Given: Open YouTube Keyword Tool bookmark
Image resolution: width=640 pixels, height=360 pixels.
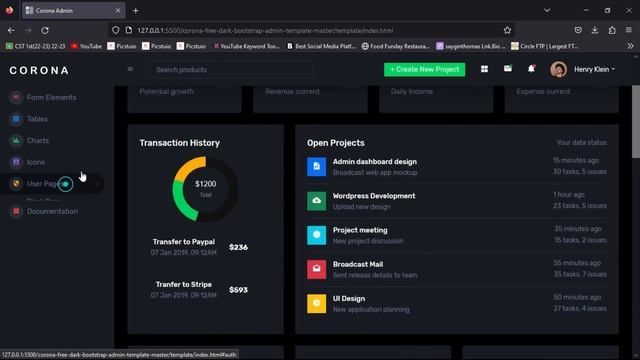Looking at the screenshot, I should pyautogui.click(x=247, y=46).
